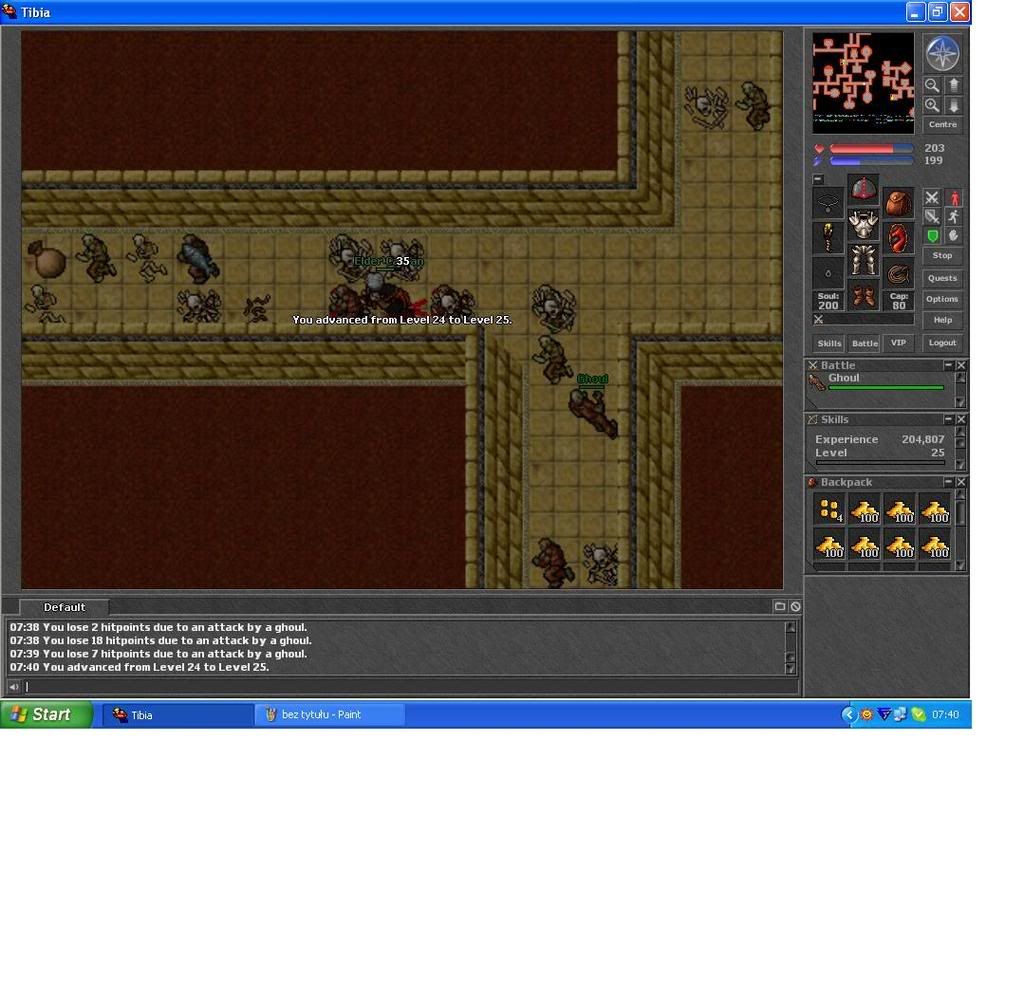Screen dimensions: 1024x981
Task: Click the Stop button
Action: [x=942, y=256]
